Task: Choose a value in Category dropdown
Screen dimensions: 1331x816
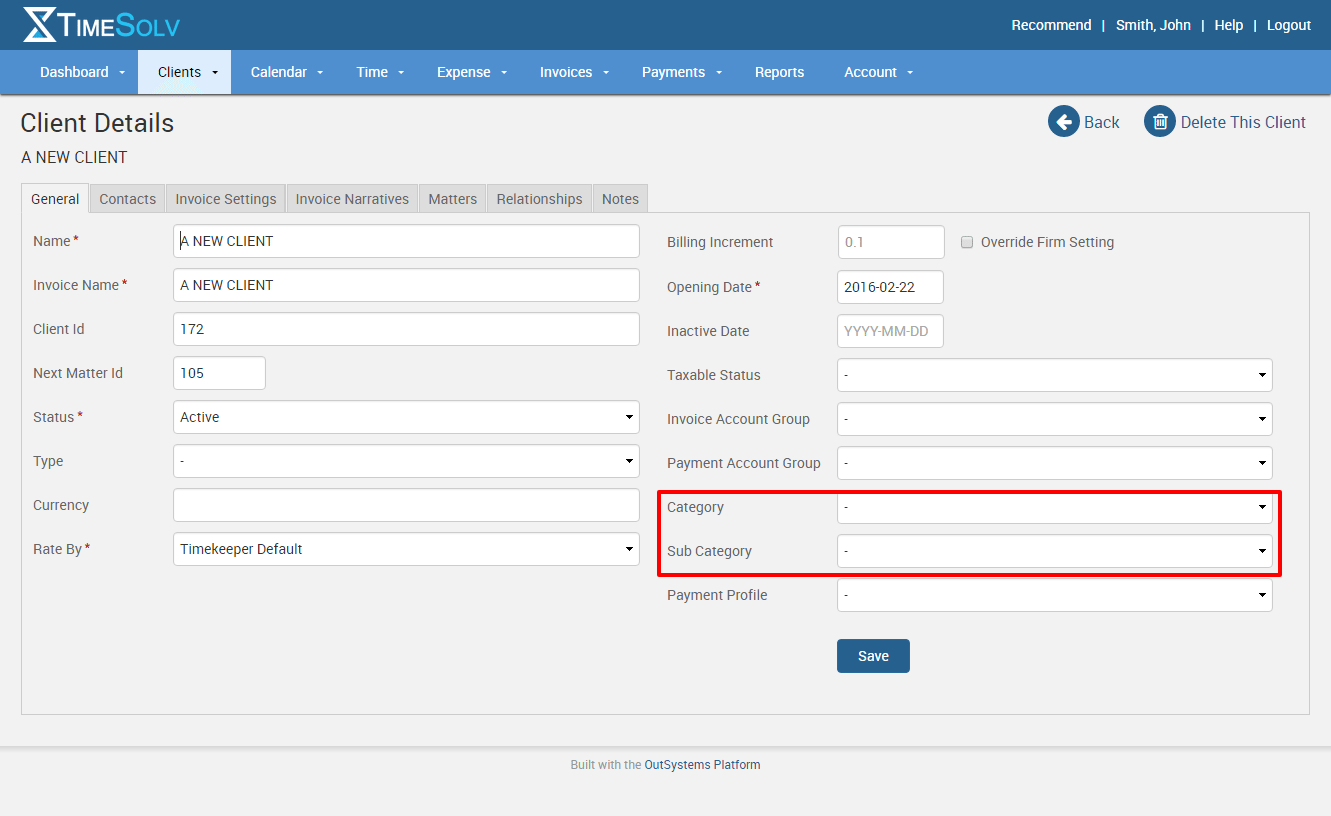Action: pos(1054,507)
